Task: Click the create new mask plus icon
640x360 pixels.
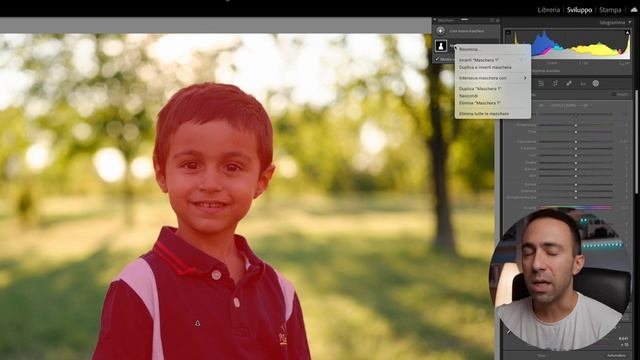Action: click(x=440, y=31)
